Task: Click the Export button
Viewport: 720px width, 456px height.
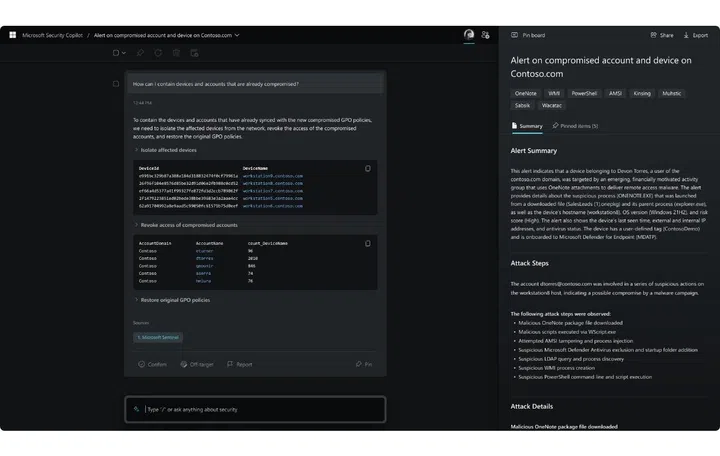Action: click(x=695, y=35)
